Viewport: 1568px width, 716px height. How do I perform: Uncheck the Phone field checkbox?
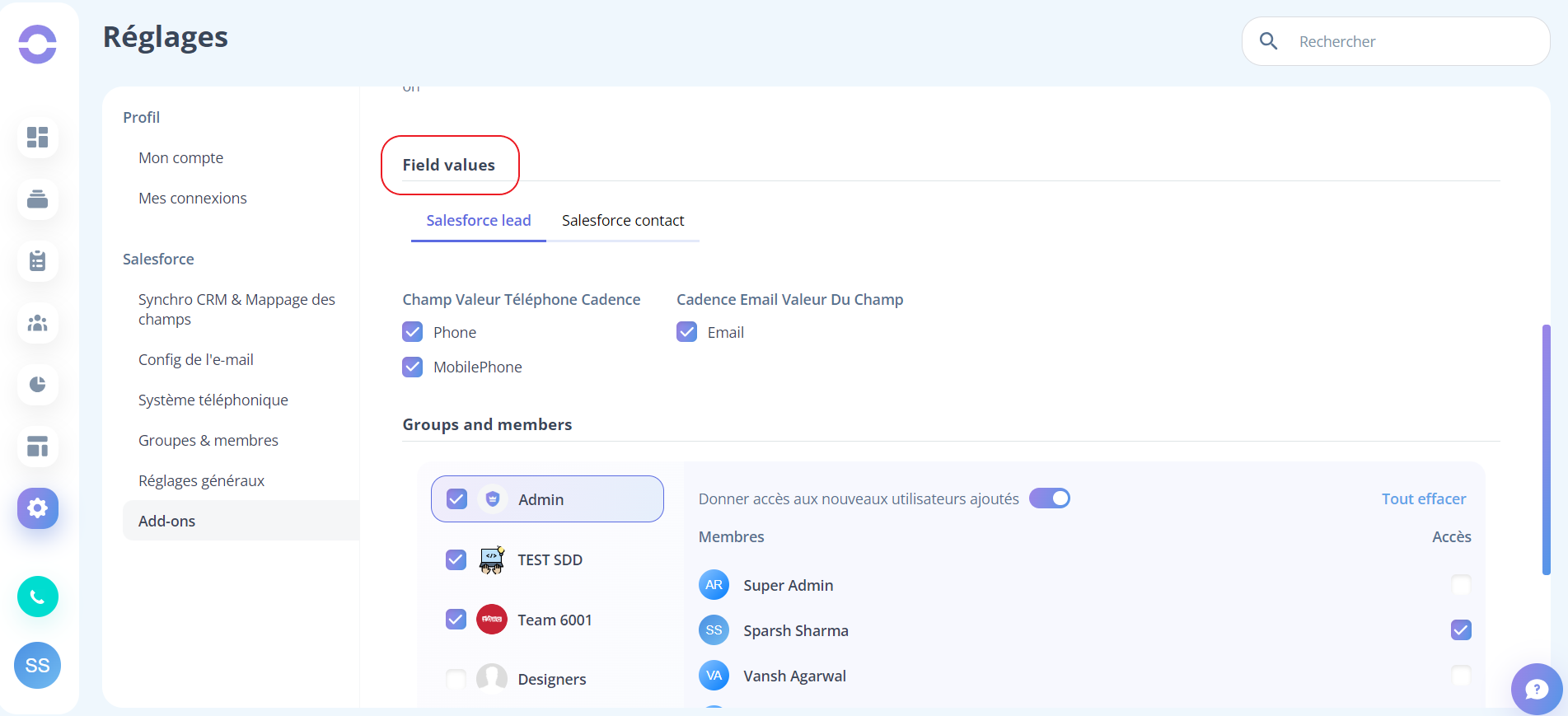[413, 332]
